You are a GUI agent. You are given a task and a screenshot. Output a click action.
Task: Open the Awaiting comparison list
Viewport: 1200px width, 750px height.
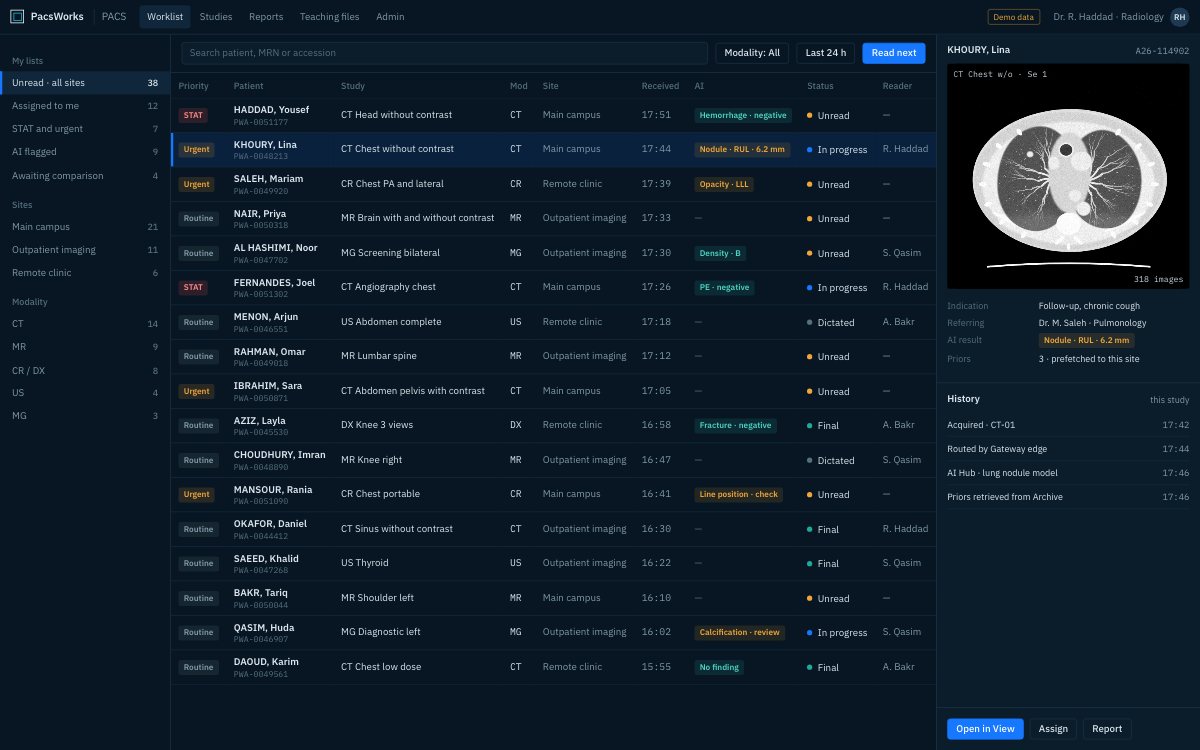coord(85,176)
